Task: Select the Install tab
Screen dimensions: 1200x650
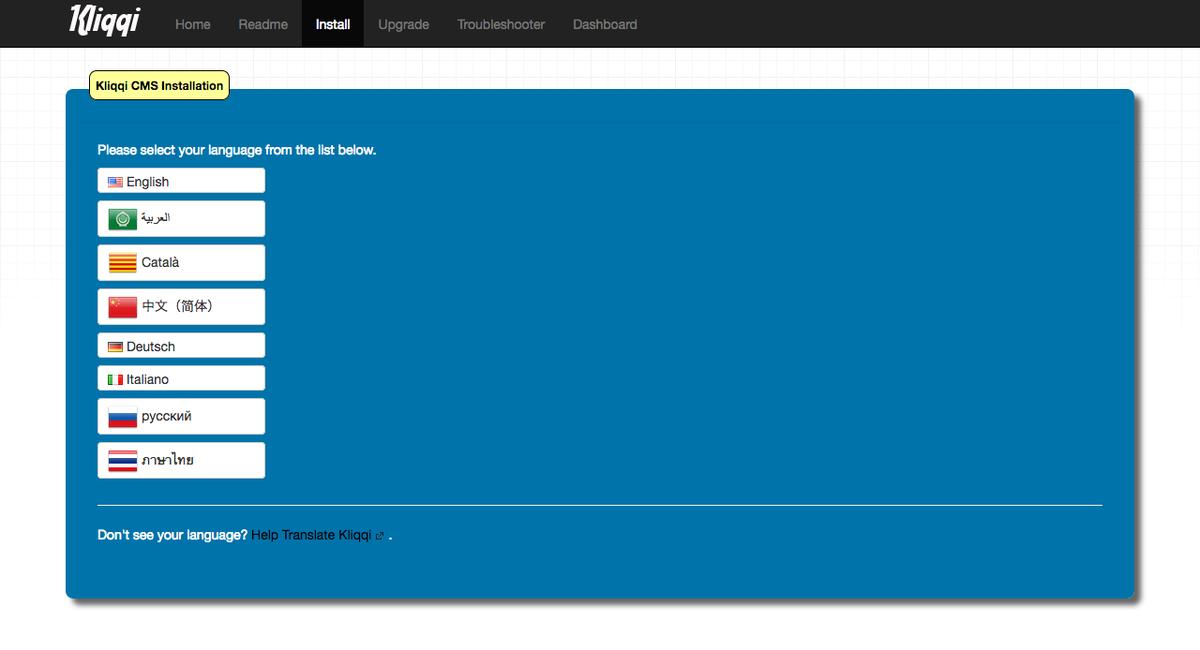Action: [333, 24]
